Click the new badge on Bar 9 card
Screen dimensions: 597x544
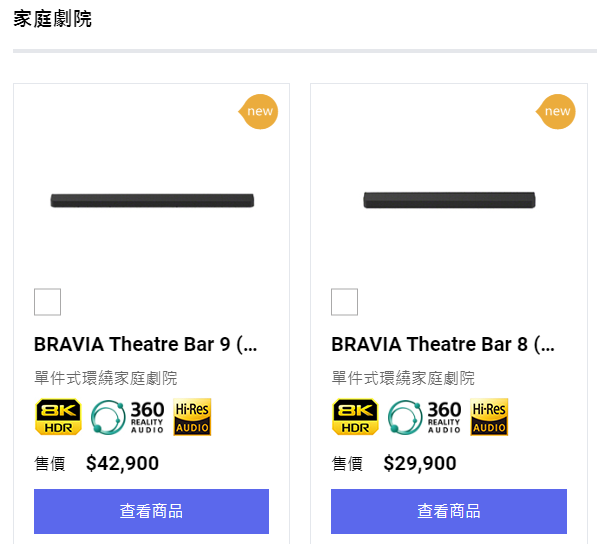click(x=259, y=112)
